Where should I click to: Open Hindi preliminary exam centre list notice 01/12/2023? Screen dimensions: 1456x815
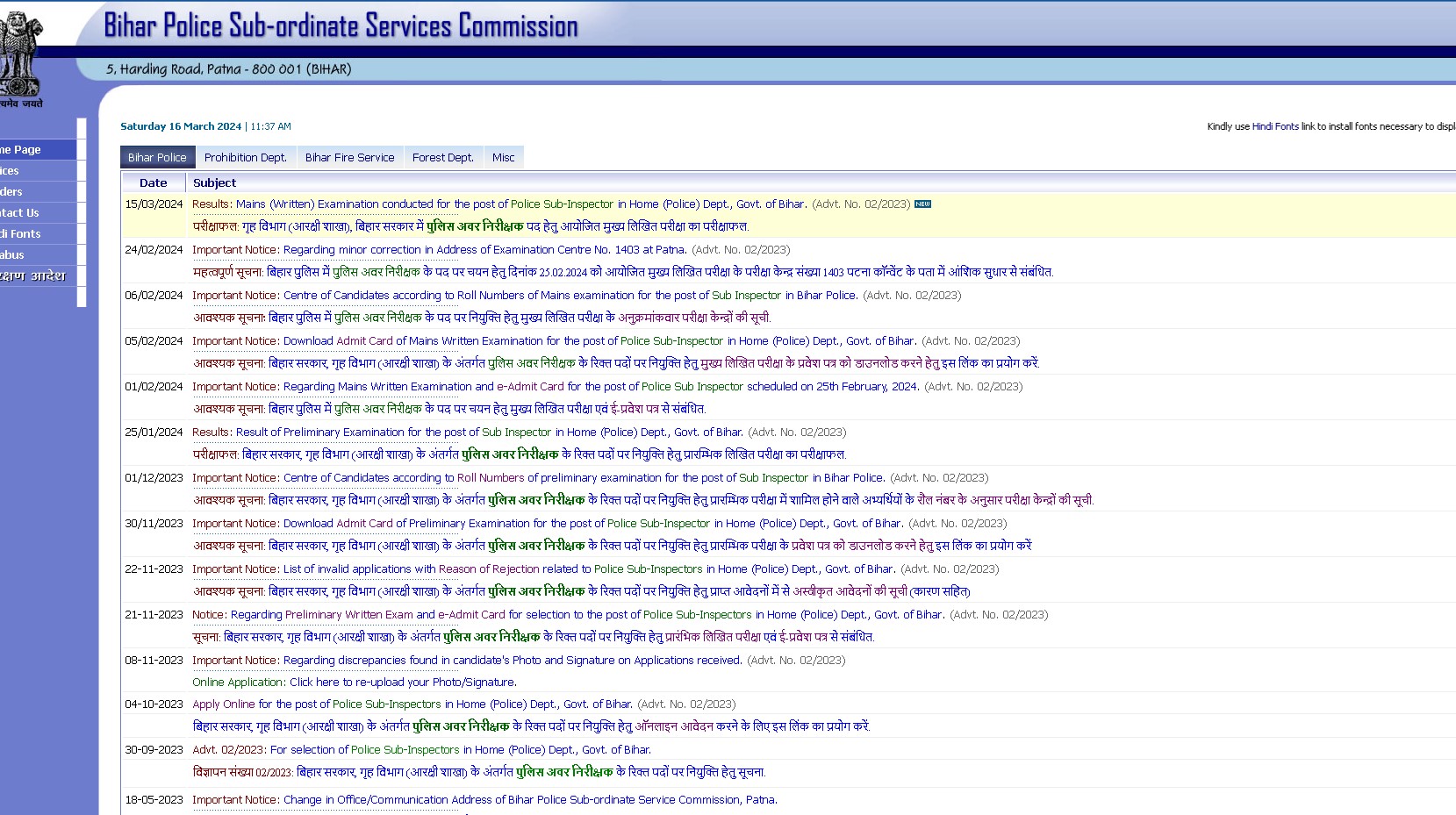click(643, 500)
